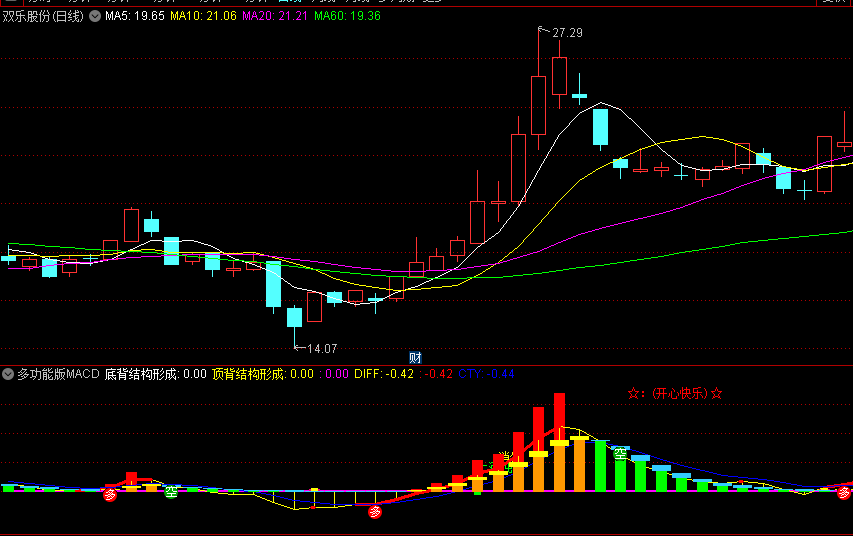Click the red ☆:(开心快乐)☆ text
The width and height of the screenshot is (853, 536).
pos(675,393)
